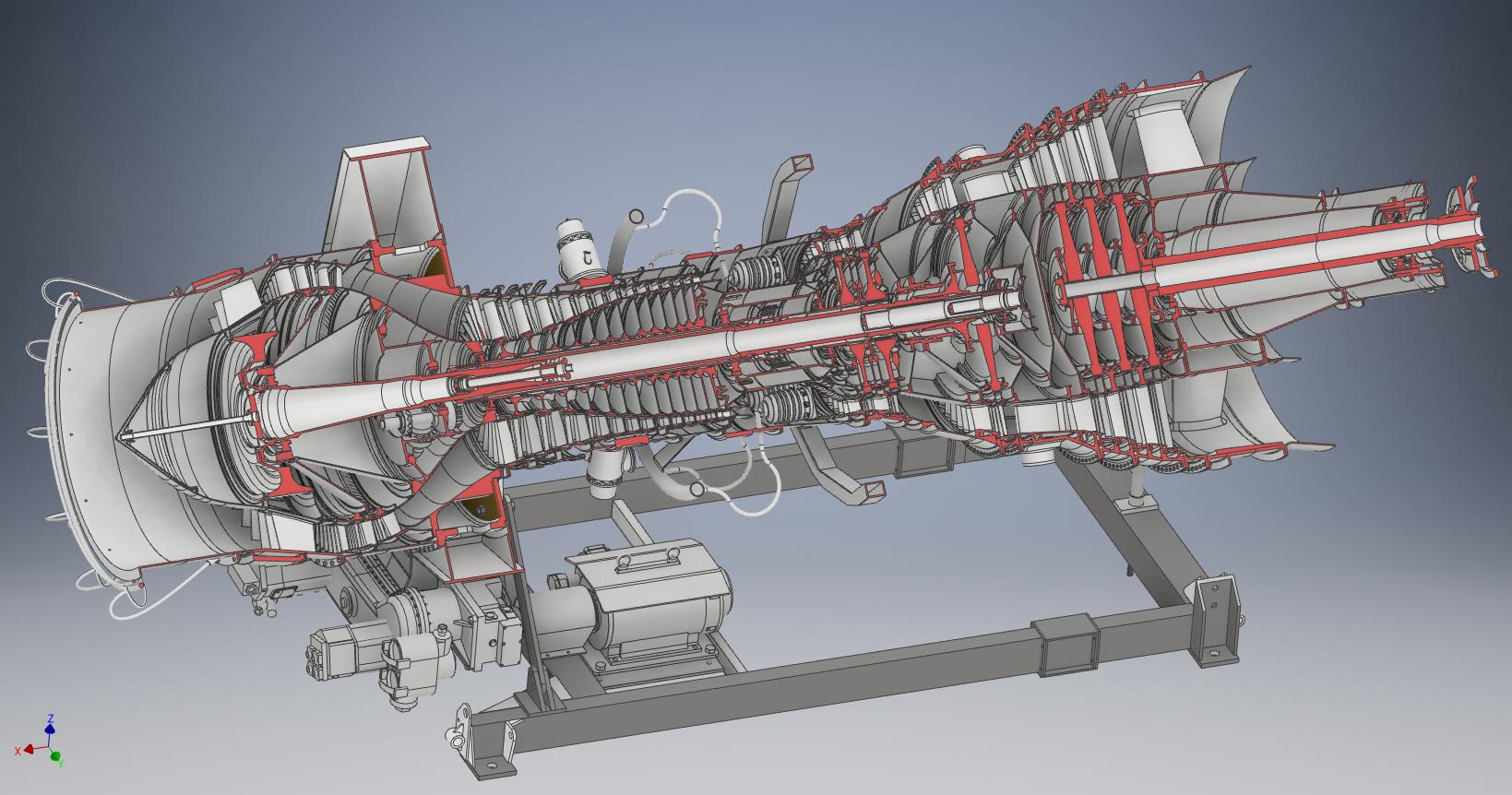Click the green Y axis of the triad

[x=55, y=756]
